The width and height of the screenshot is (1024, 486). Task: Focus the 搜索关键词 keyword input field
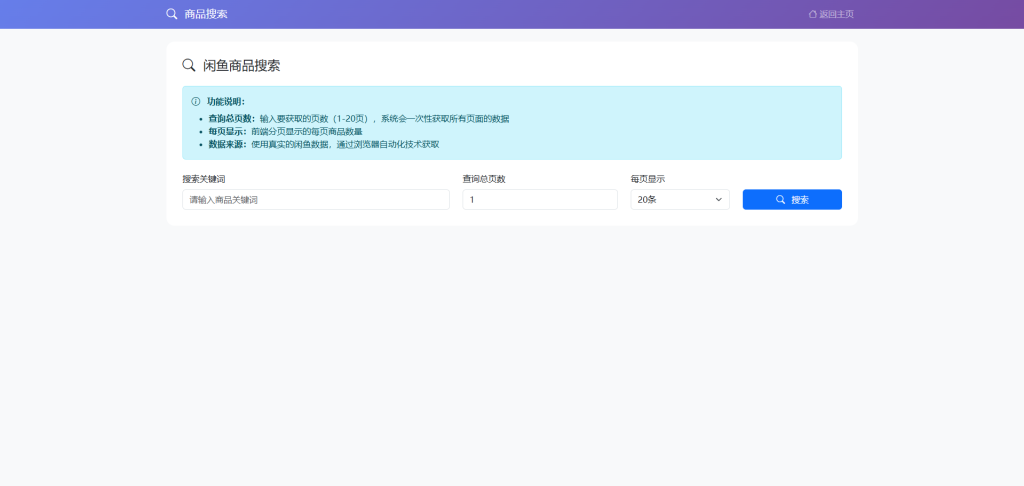[316, 200]
